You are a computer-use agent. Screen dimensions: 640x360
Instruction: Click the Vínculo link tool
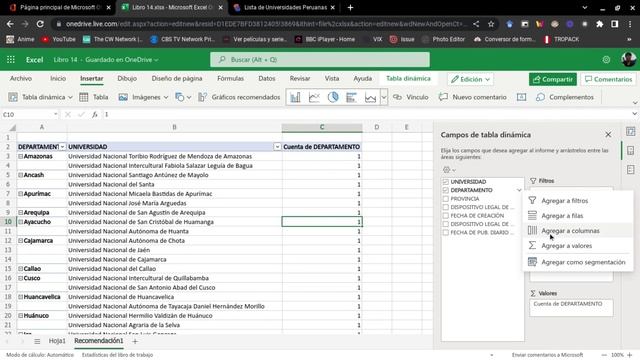pos(411,97)
